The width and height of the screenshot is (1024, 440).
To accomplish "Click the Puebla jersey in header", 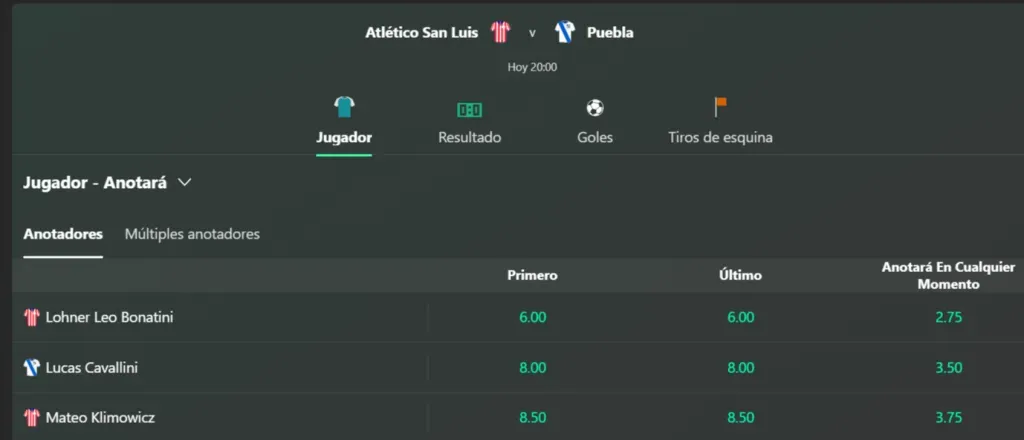I will (x=564, y=32).
